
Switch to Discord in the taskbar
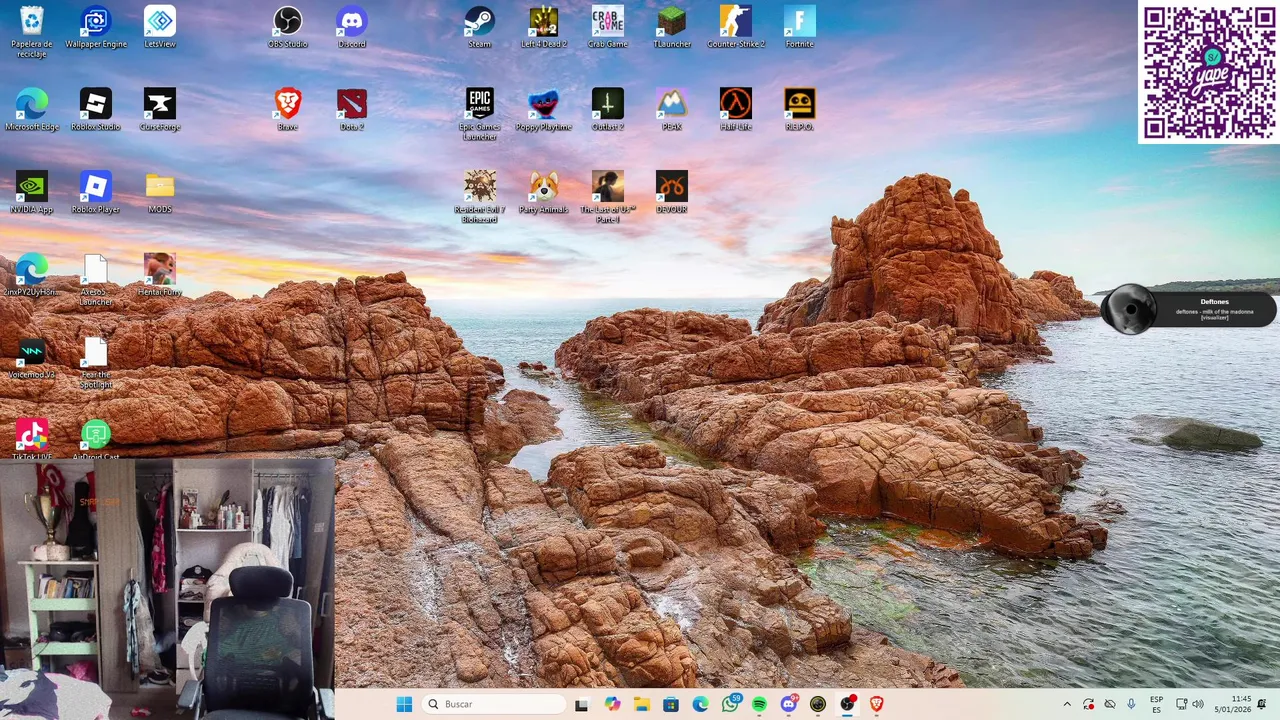click(789, 704)
